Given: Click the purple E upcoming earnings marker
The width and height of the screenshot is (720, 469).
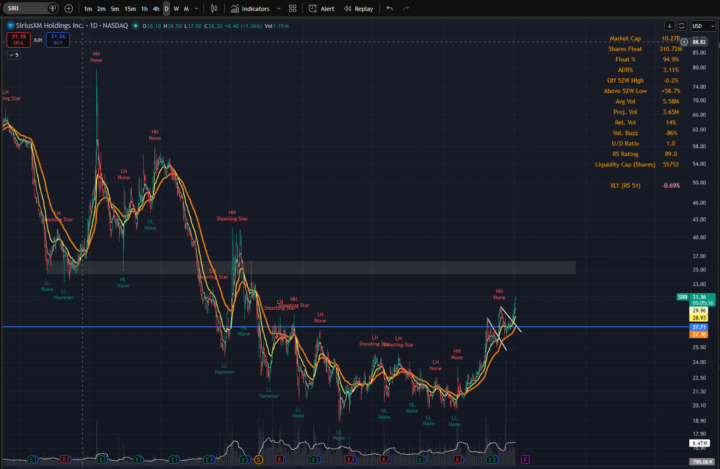Looking at the screenshot, I should (525, 459).
